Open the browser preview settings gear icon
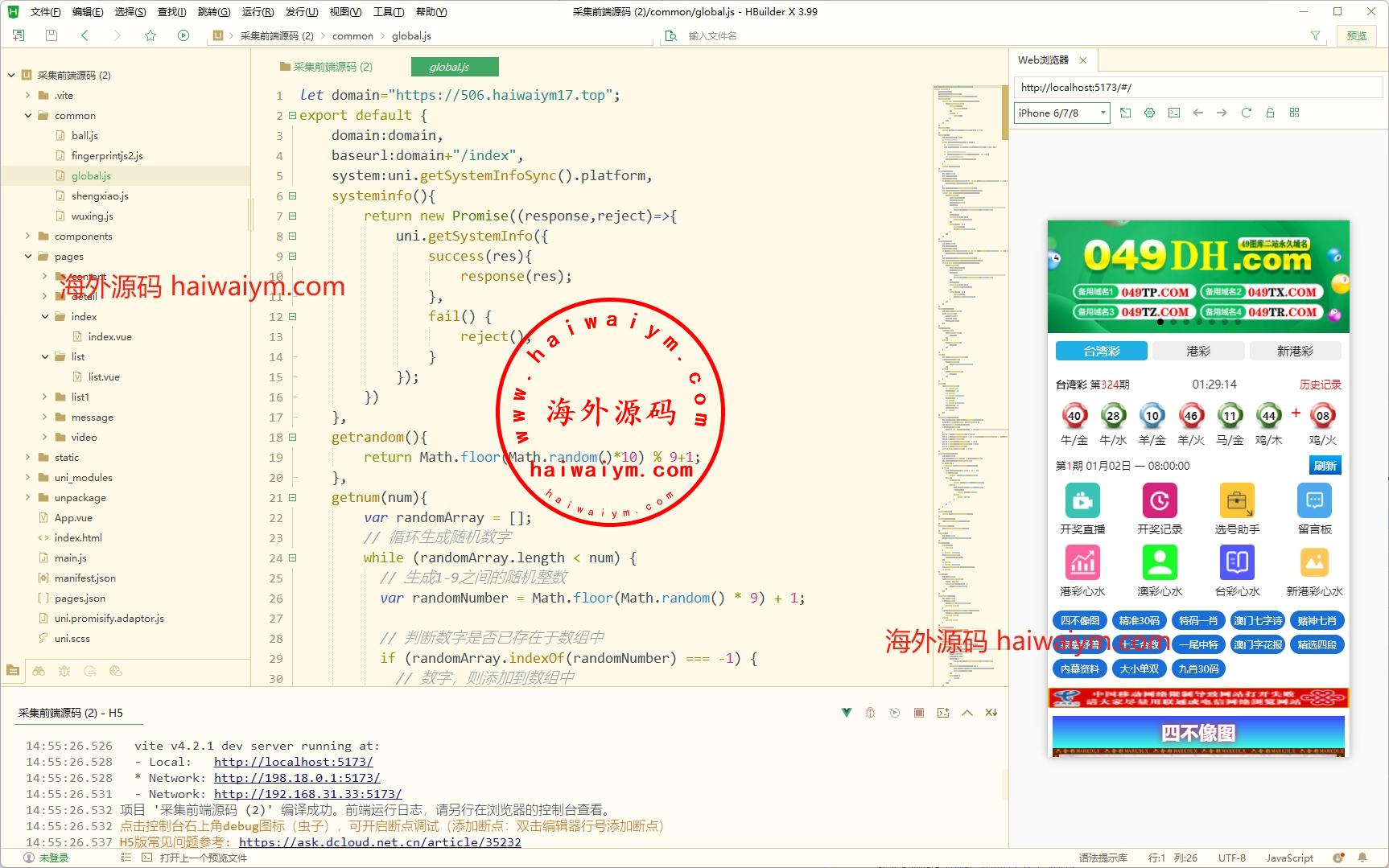This screenshot has height=868, width=1389. [x=1149, y=113]
